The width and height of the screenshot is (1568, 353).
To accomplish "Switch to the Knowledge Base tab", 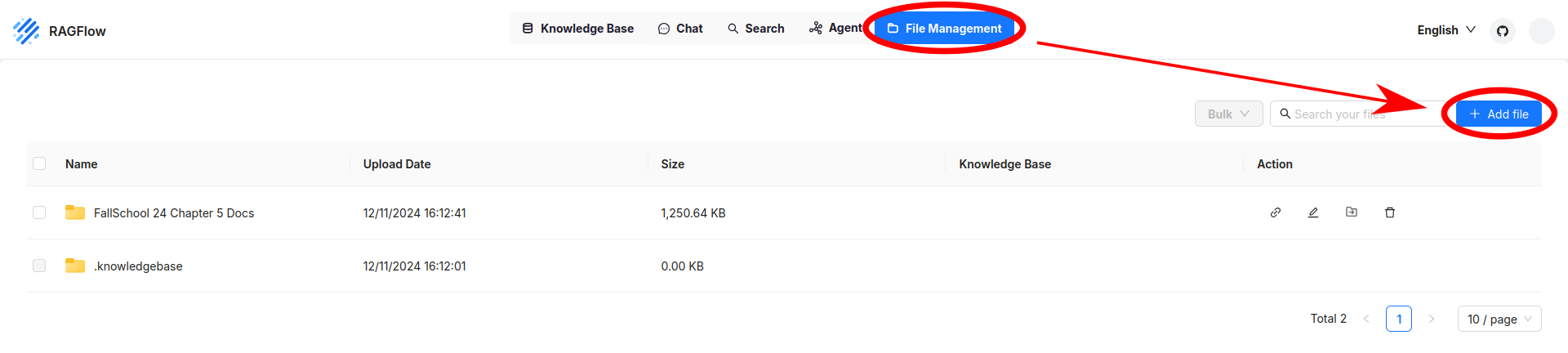I will point(578,29).
